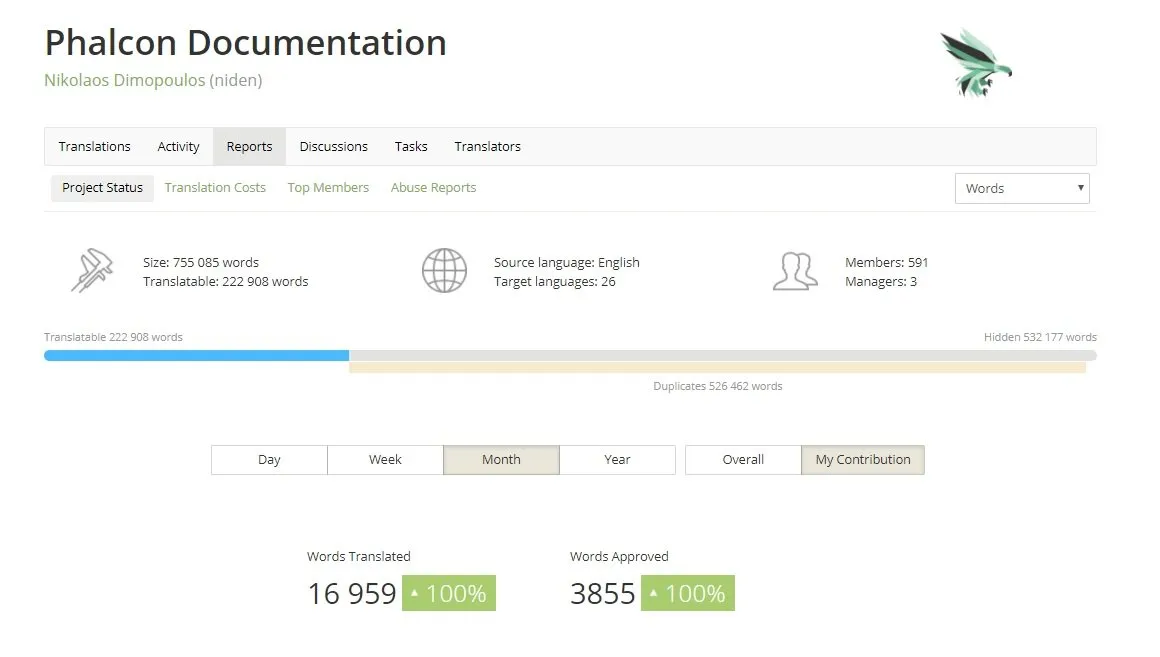The width and height of the screenshot is (1160, 657).
Task: Click the Words Approved 100% badge
Action: click(688, 593)
